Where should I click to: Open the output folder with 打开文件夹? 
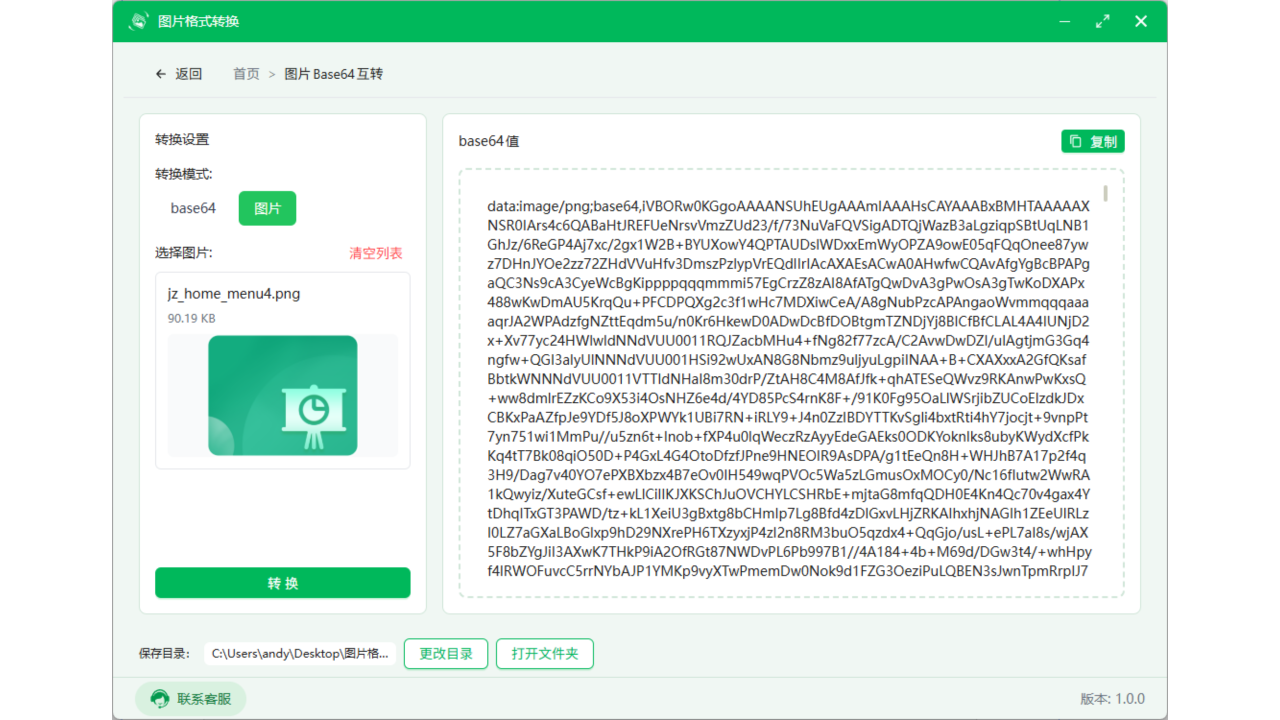point(545,654)
